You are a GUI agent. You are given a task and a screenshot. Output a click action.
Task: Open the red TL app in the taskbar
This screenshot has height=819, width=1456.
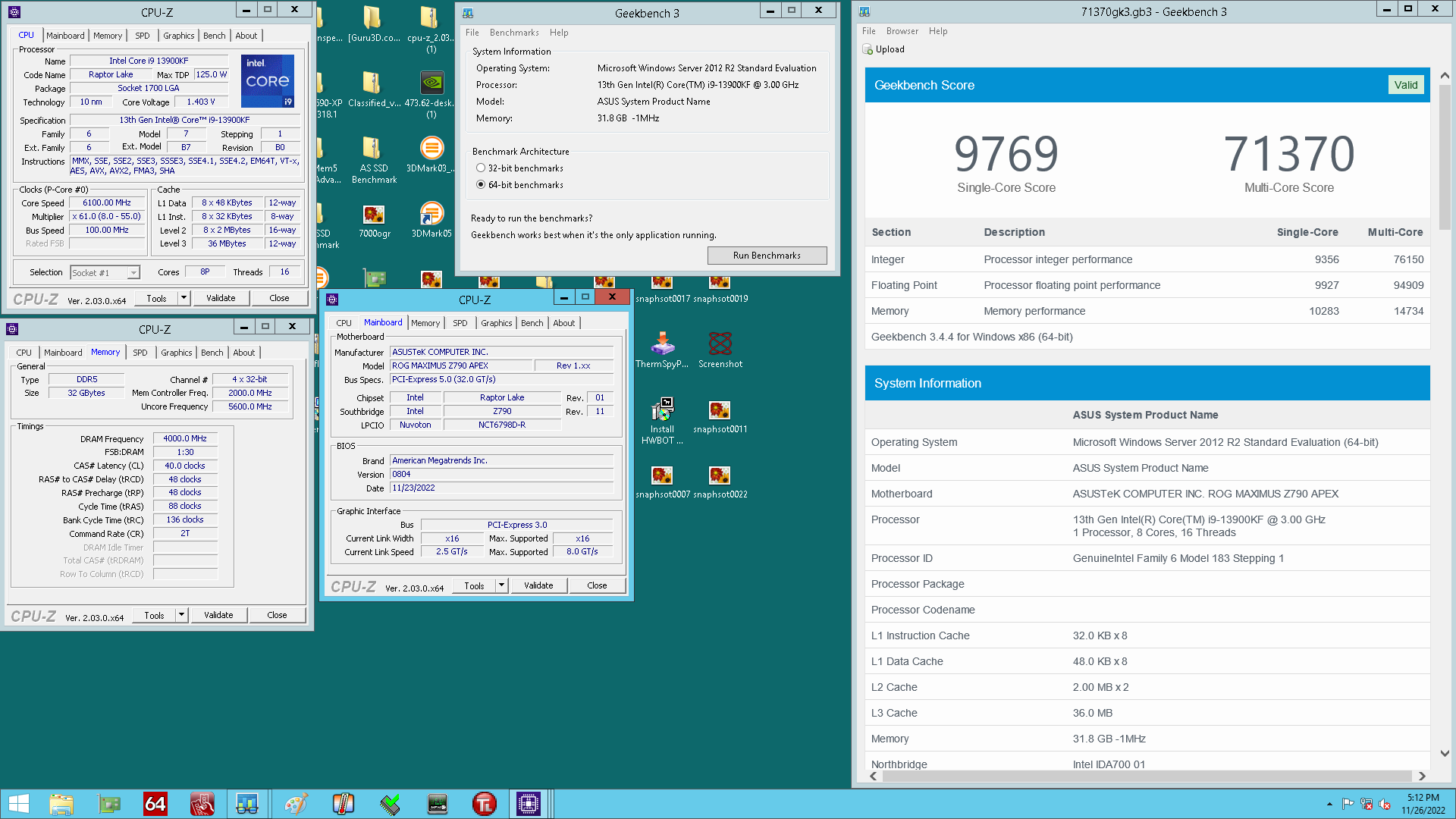pyautogui.click(x=485, y=804)
